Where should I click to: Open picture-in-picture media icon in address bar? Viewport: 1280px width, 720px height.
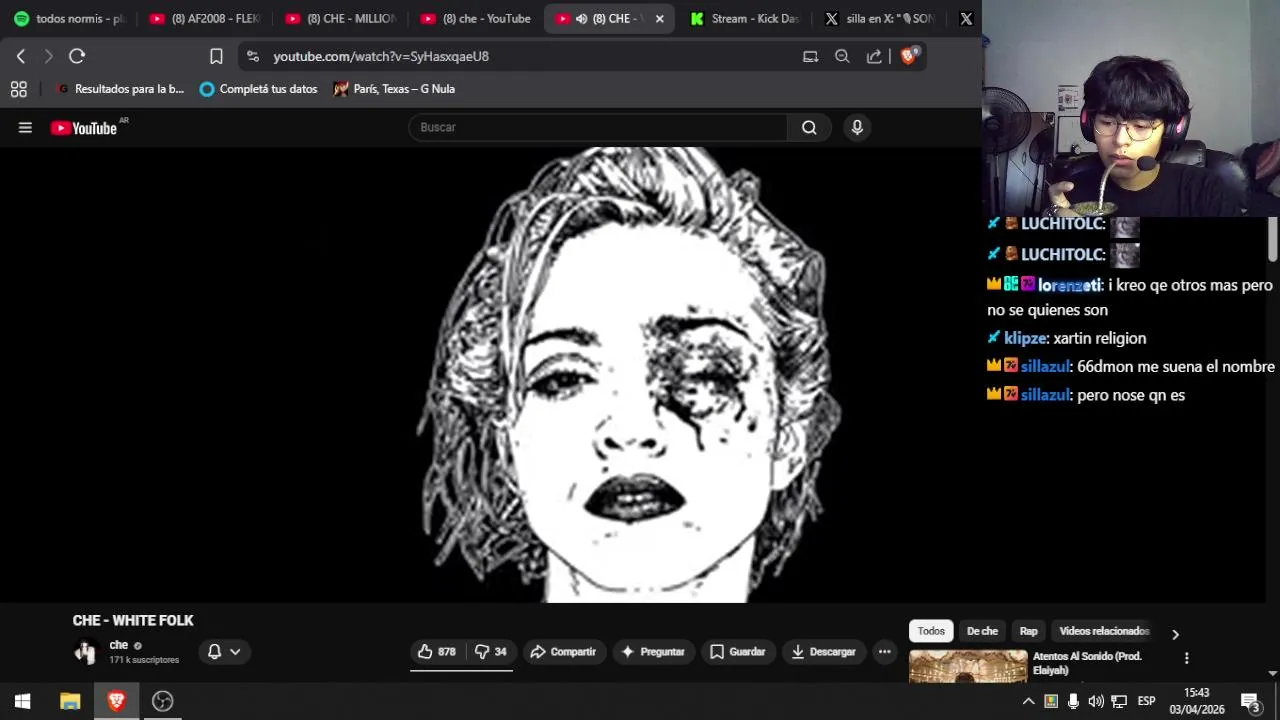(x=811, y=56)
